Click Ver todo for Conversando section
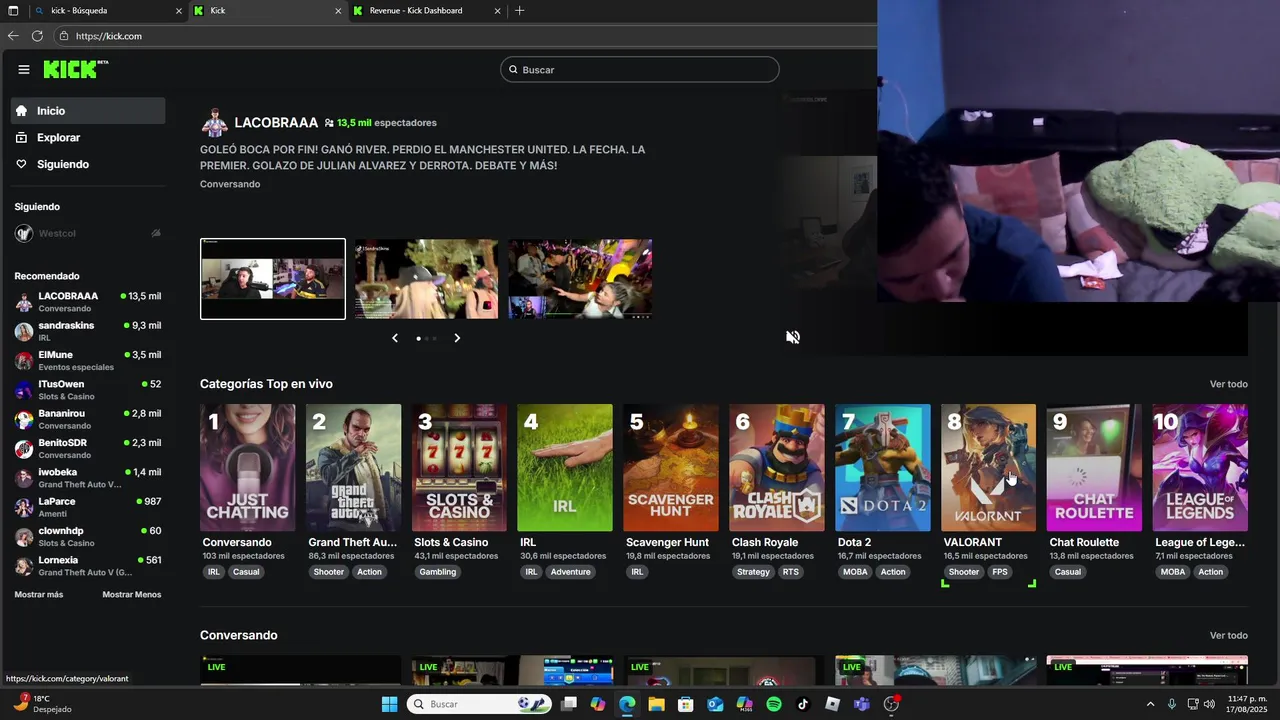The width and height of the screenshot is (1280, 720). (x=1229, y=635)
